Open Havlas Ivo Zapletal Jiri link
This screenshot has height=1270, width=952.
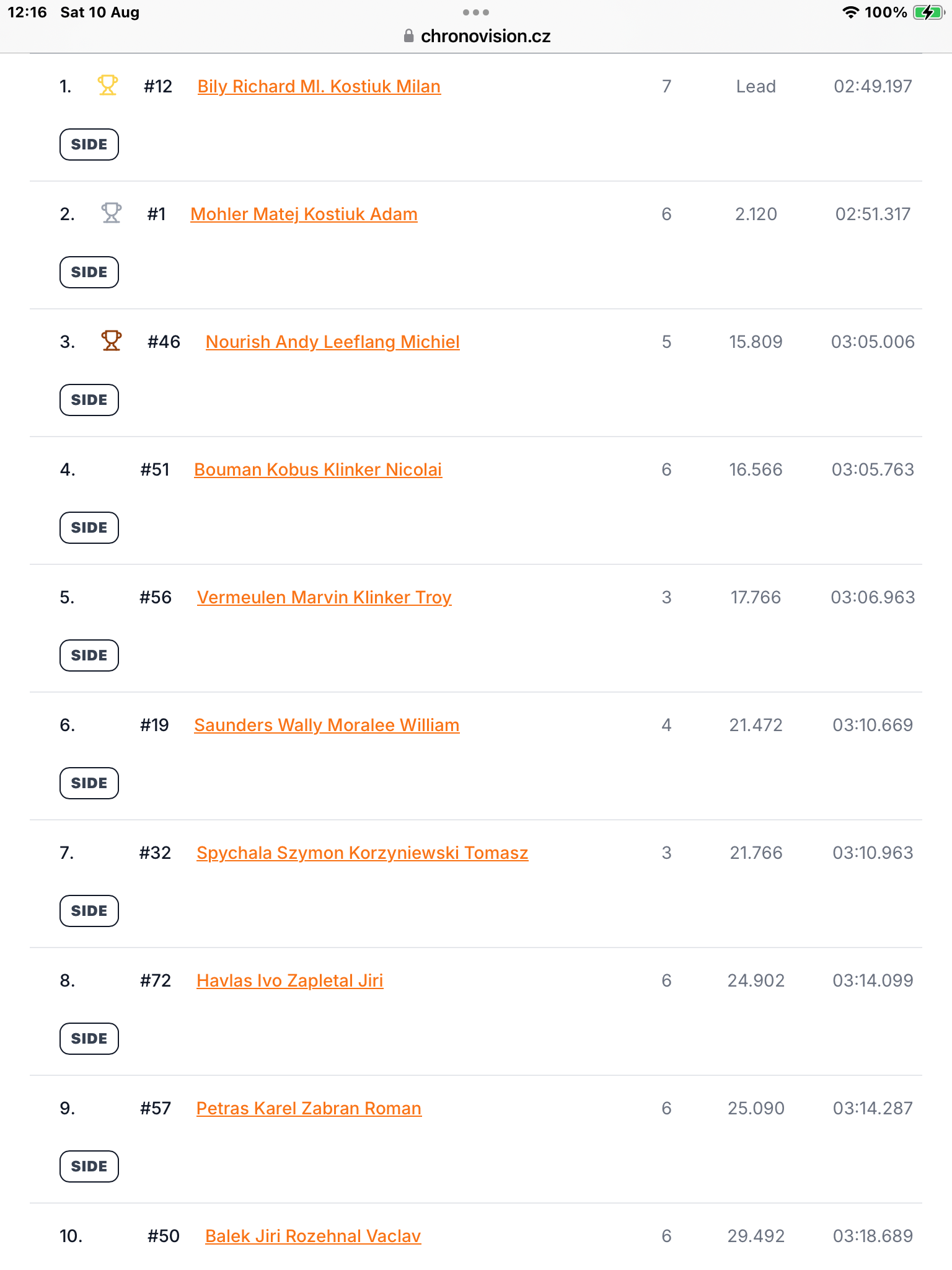coord(290,981)
